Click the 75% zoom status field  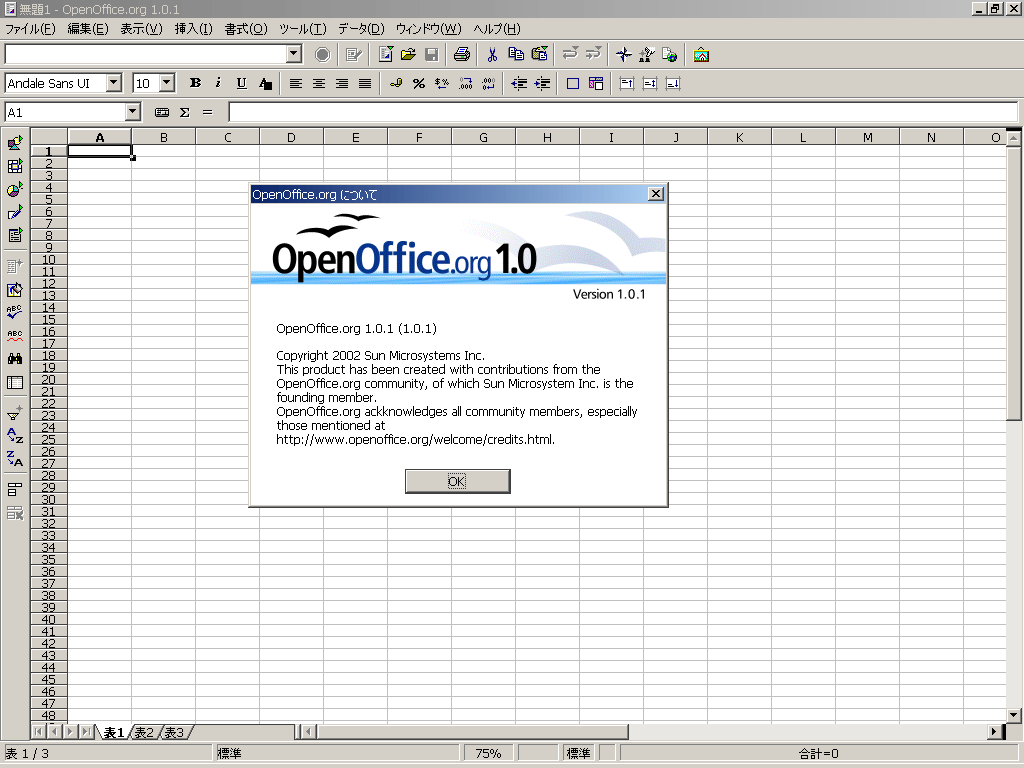coord(488,754)
